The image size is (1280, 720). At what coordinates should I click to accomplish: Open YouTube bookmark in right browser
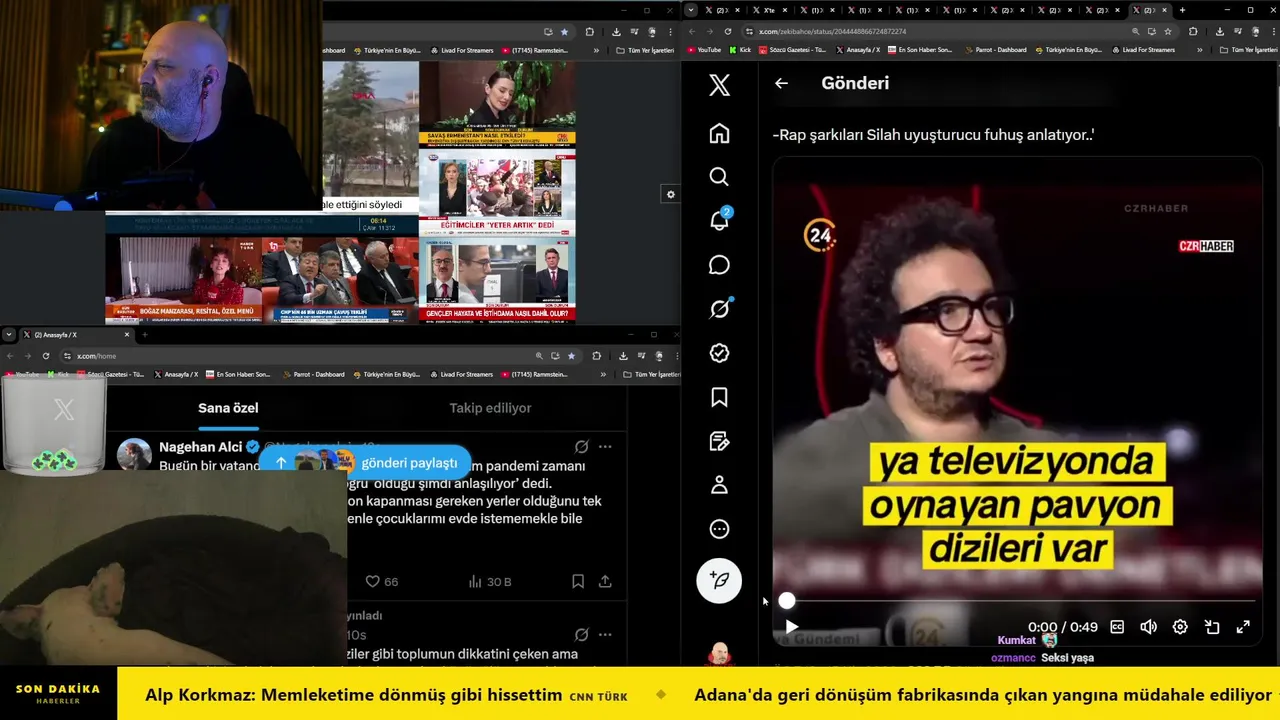pyautogui.click(x=704, y=49)
